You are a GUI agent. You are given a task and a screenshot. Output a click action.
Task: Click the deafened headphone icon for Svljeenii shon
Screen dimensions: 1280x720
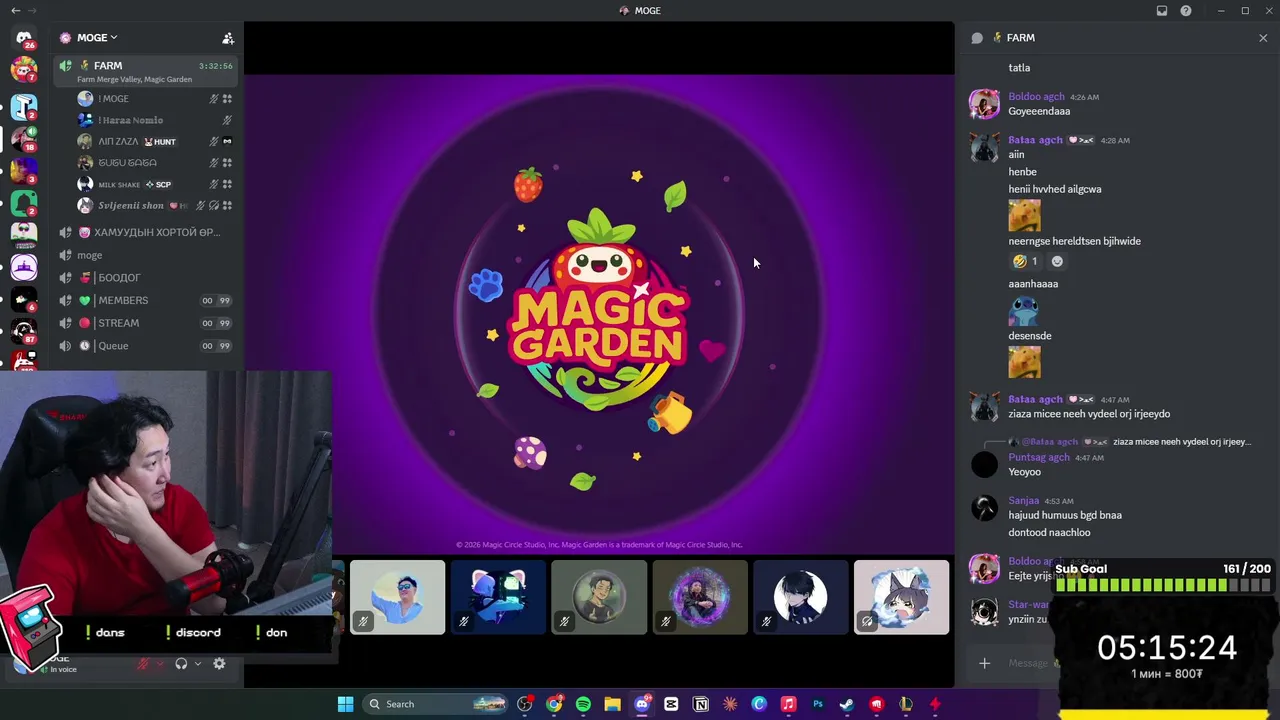tap(213, 206)
